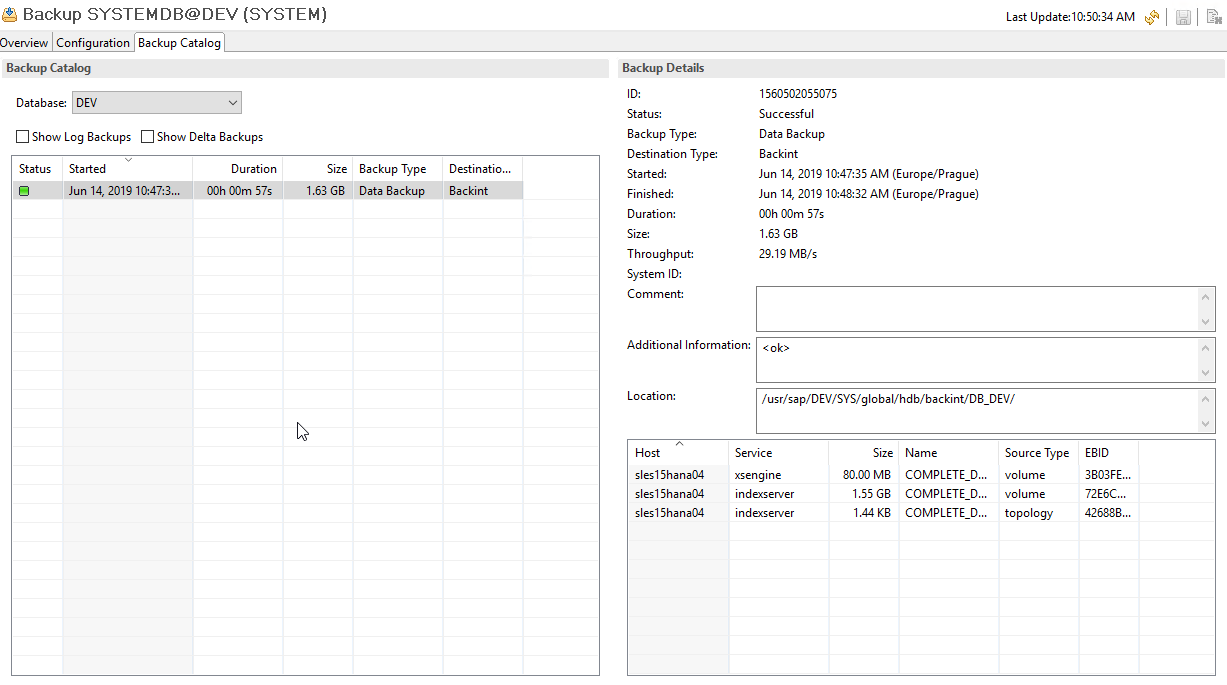Click Comment field scroll down arrow
This screenshot has width=1227, height=685.
tap(1206, 321)
